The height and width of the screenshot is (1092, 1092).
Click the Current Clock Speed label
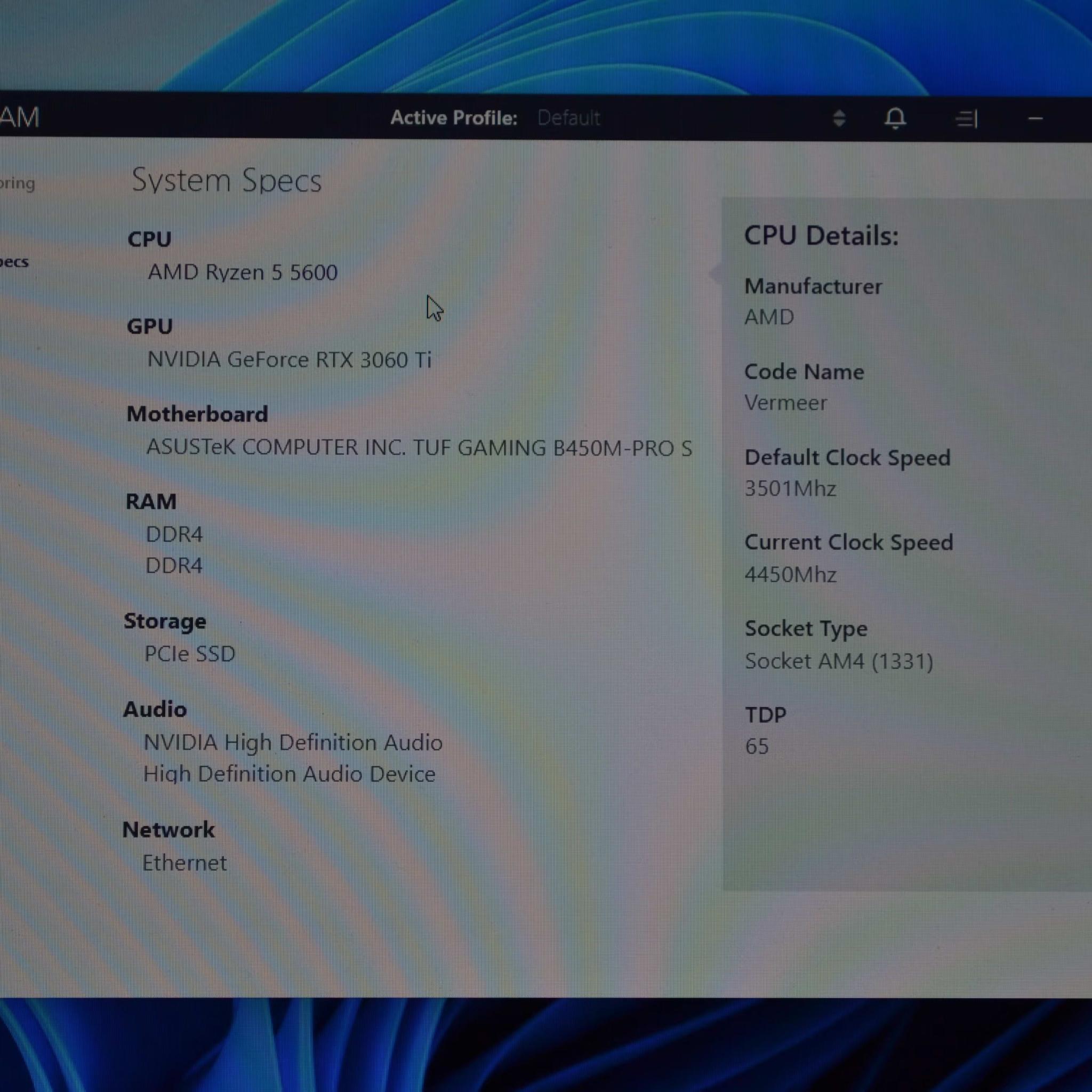pos(848,543)
